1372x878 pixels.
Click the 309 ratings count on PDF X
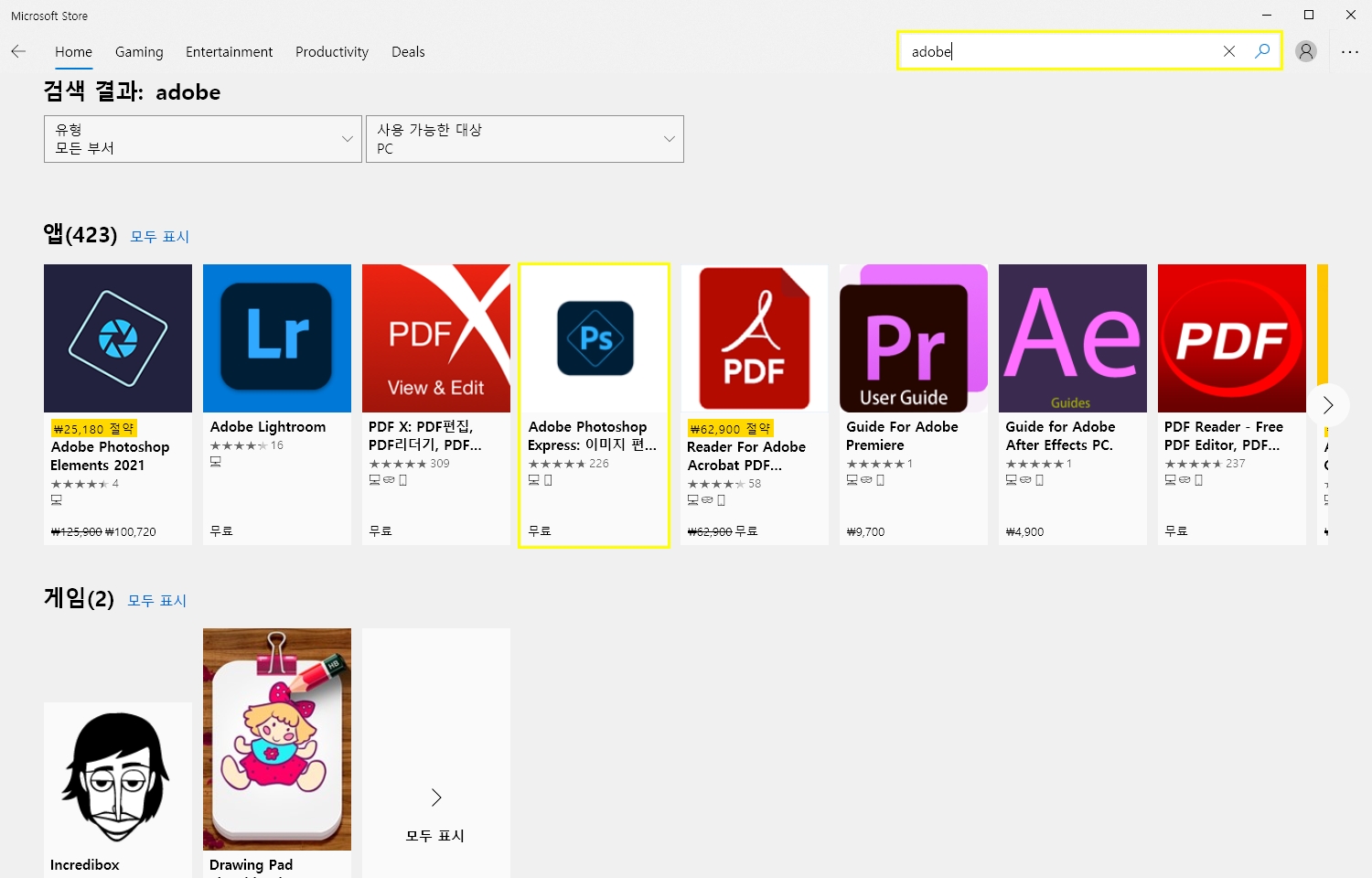[x=440, y=464]
